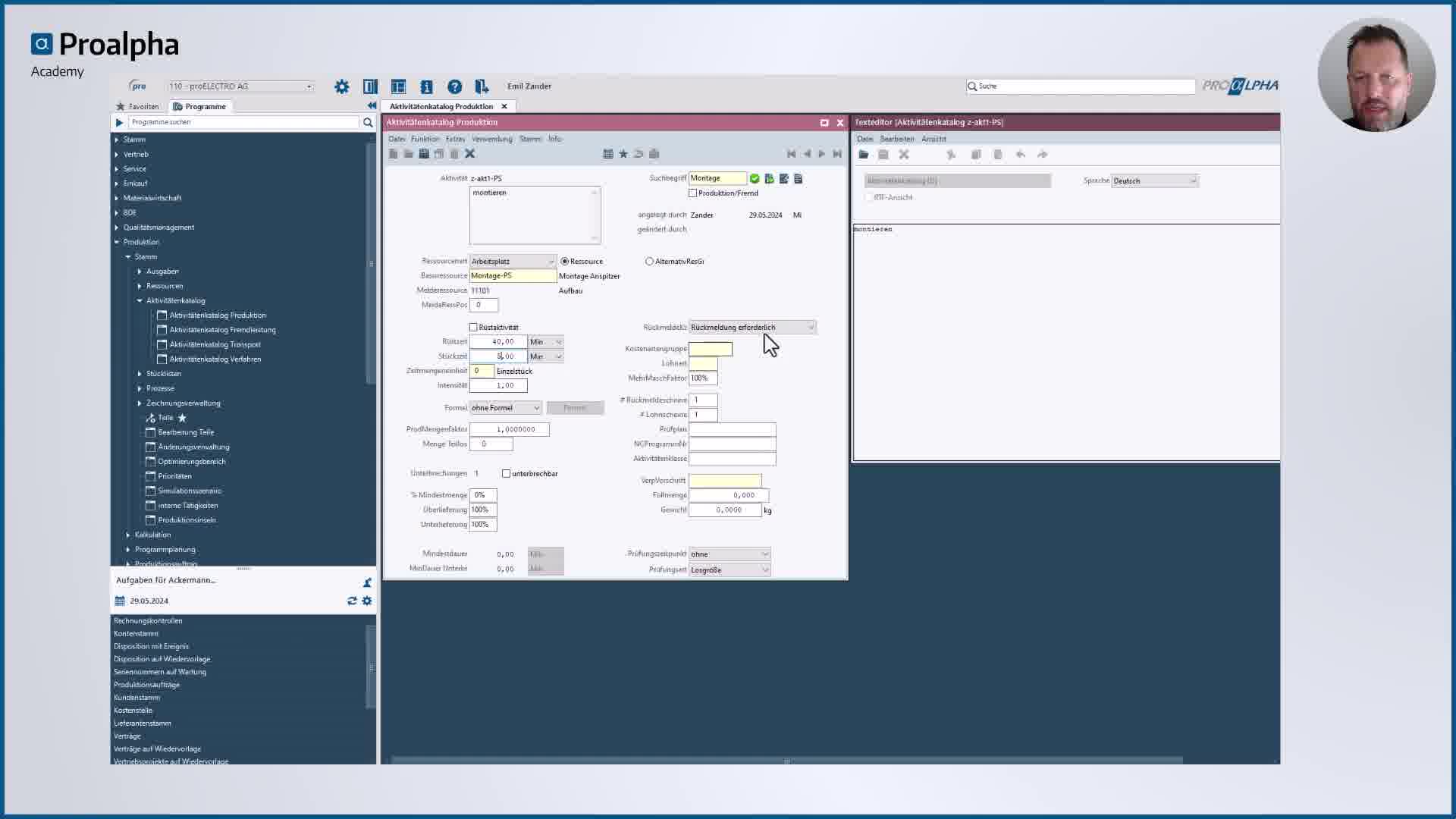Viewport: 1456px width, 819px height.
Task: Open the Rüstzeit Min unit dropdown
Action: (546, 342)
